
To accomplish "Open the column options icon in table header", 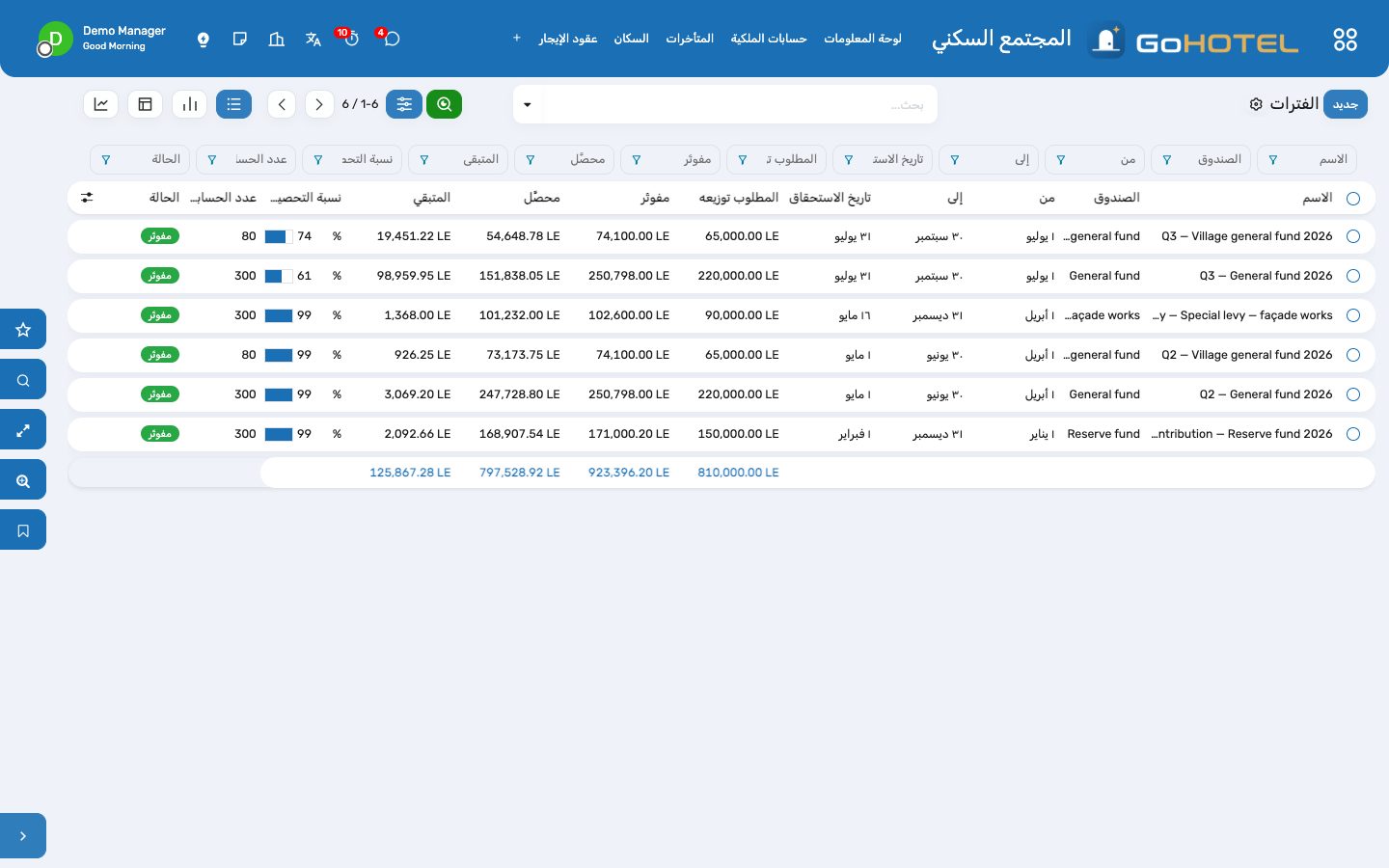I will click(87, 198).
